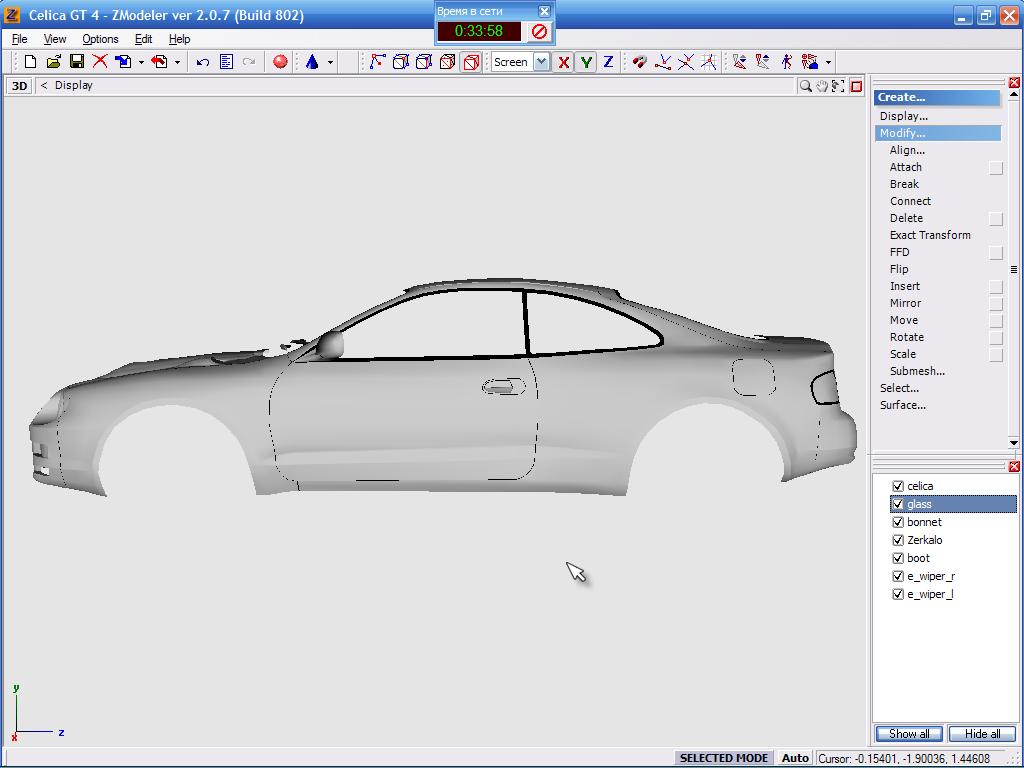
Task: Click the Undo arrow icon
Action: [203, 62]
